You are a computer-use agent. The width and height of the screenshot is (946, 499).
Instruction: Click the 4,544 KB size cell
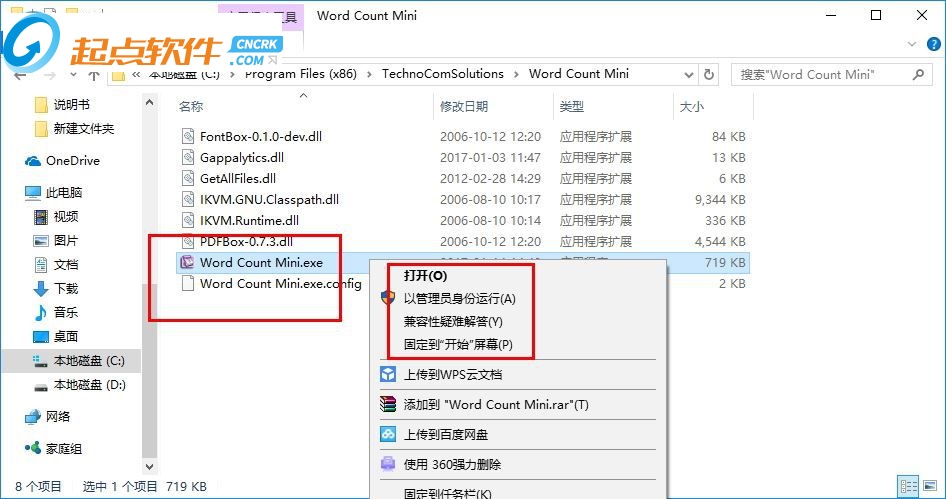(720, 241)
